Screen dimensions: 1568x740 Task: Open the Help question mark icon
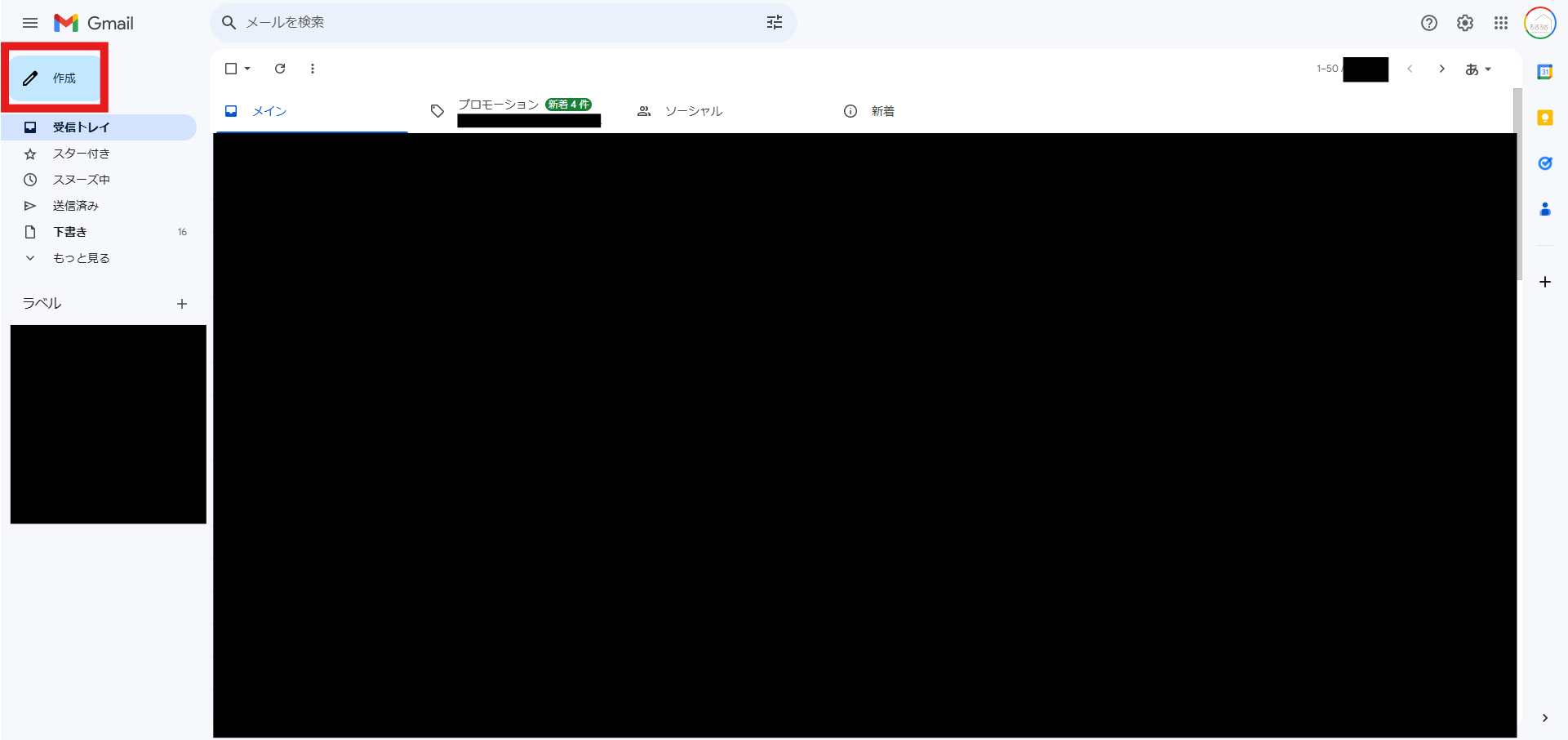pos(1429,23)
